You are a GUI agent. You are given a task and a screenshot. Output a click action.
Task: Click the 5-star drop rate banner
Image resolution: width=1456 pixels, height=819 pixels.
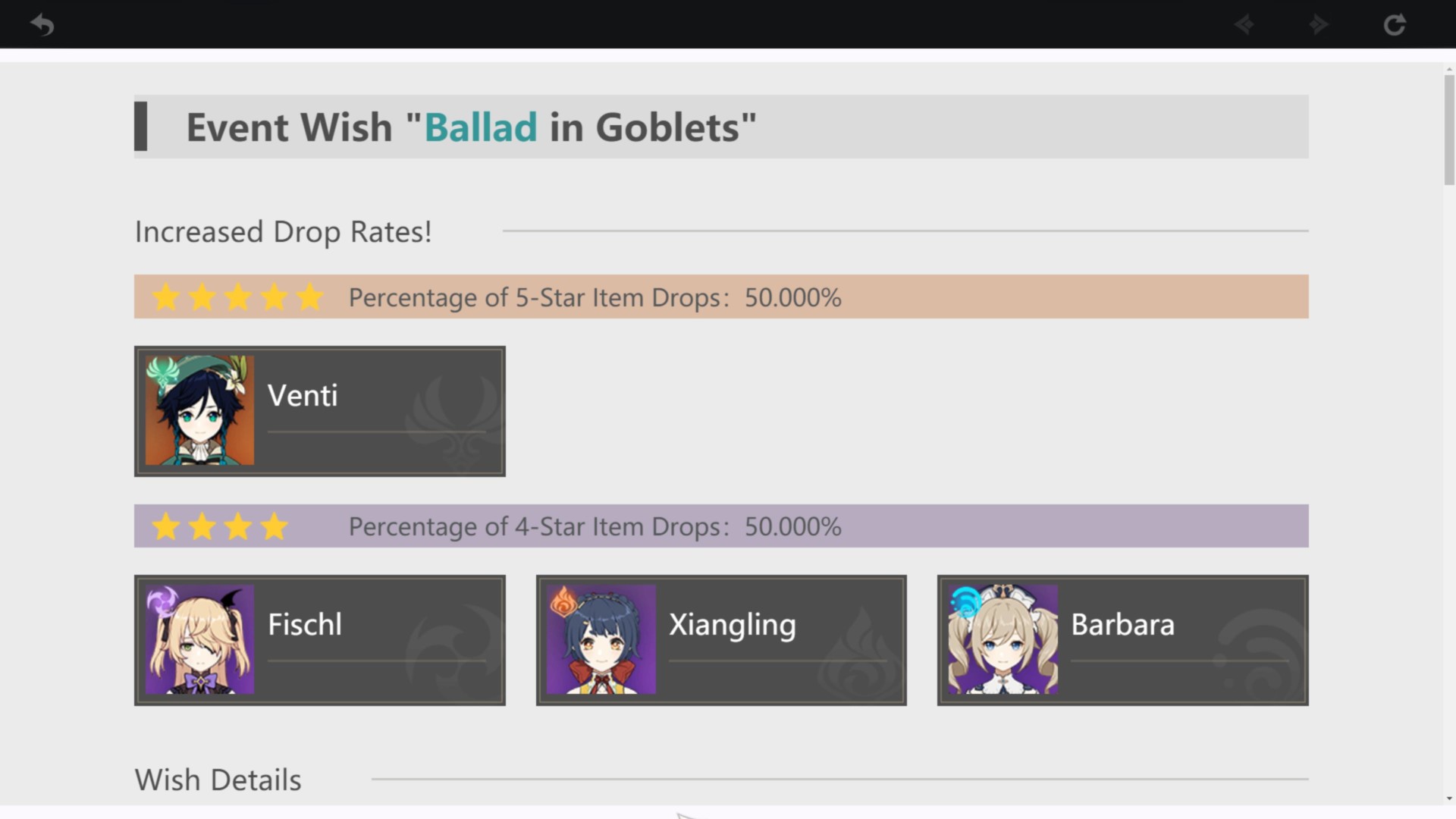(720, 297)
